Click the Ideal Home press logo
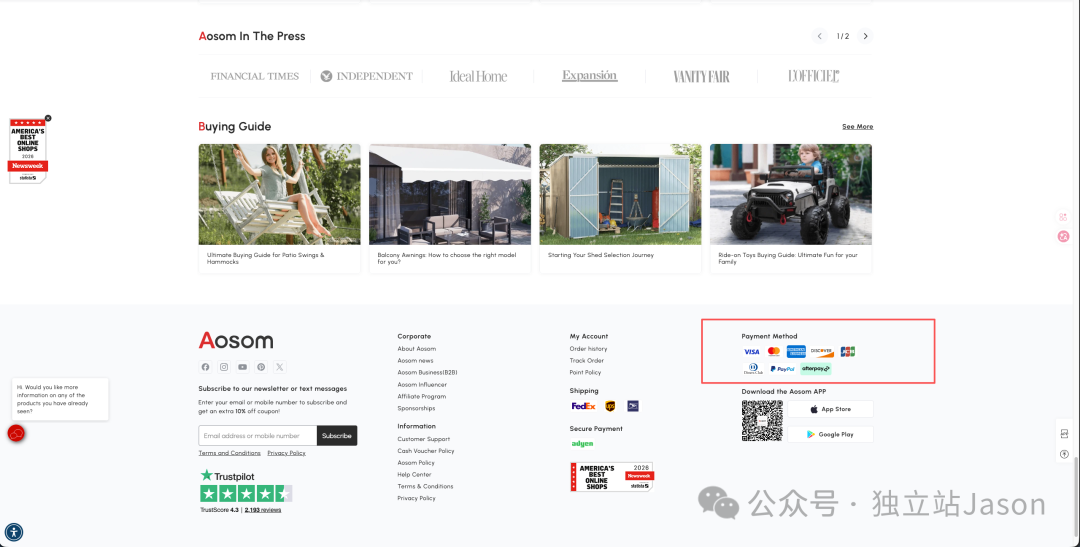This screenshot has height=547, width=1080. tap(478, 76)
